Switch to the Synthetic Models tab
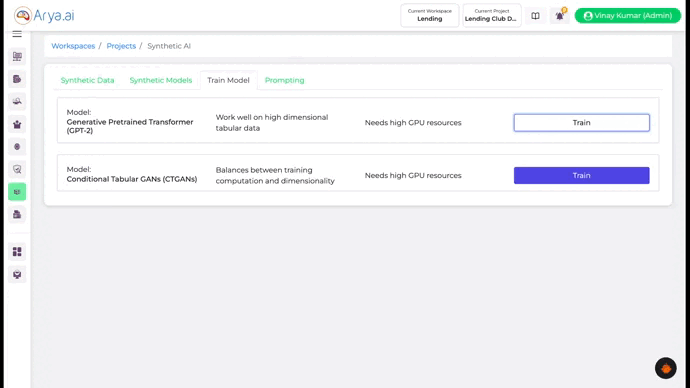This screenshot has width=690, height=388. pos(161,80)
